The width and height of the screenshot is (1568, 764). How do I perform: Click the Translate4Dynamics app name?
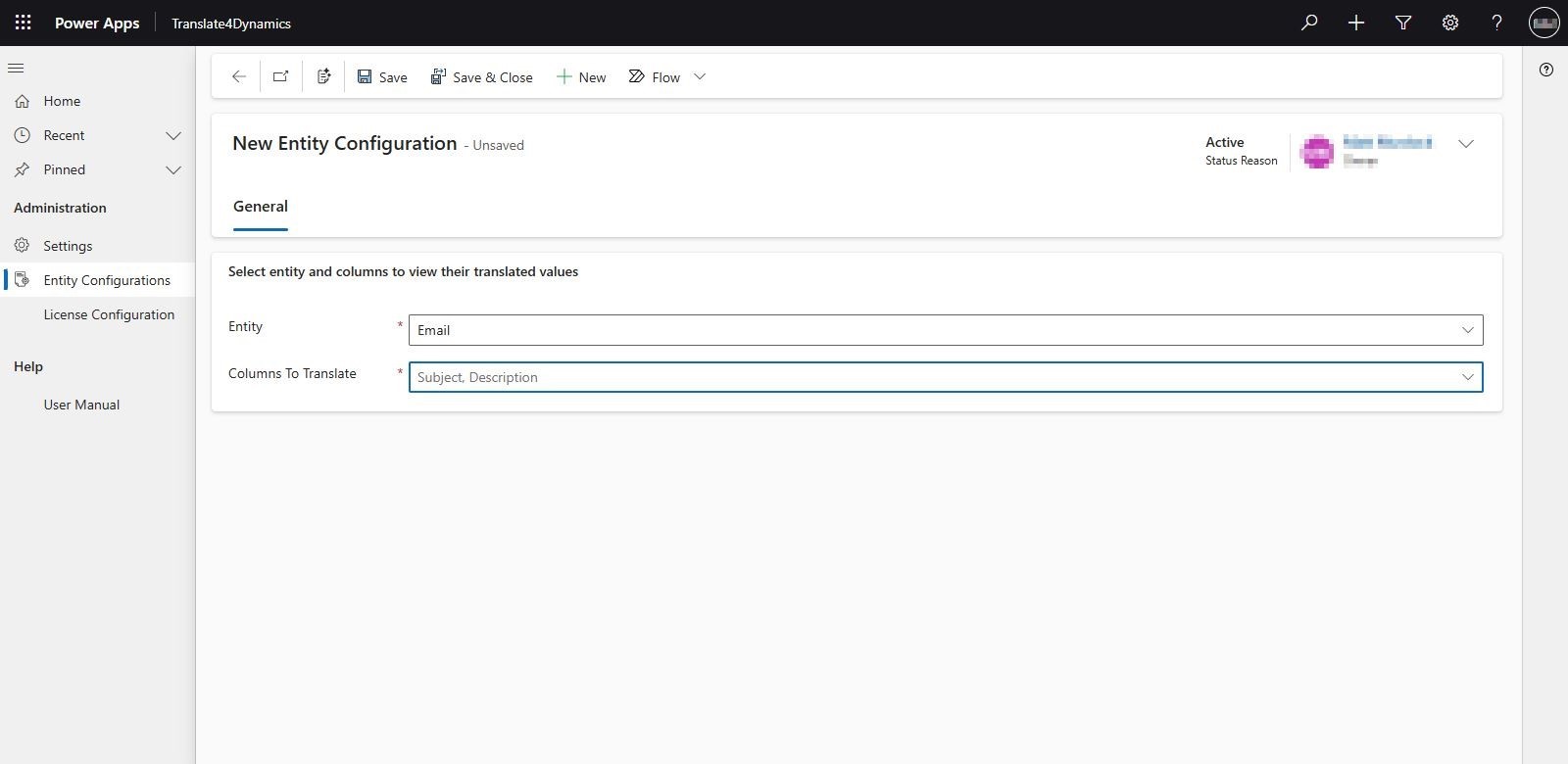click(x=231, y=24)
